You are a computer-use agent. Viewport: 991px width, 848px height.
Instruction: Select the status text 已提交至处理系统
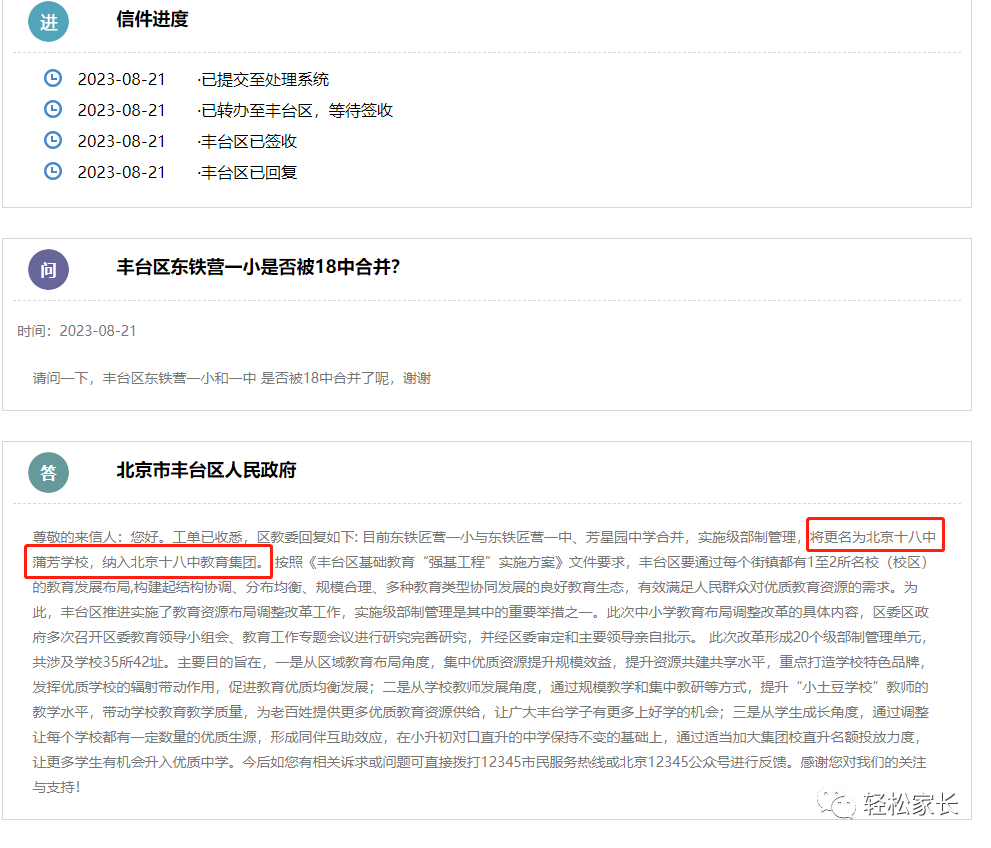click(263, 80)
